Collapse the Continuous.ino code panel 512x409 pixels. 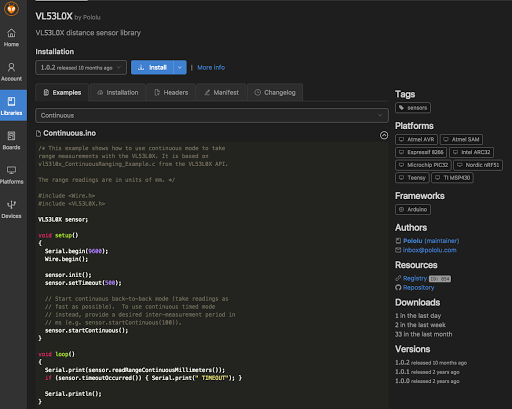(x=384, y=135)
